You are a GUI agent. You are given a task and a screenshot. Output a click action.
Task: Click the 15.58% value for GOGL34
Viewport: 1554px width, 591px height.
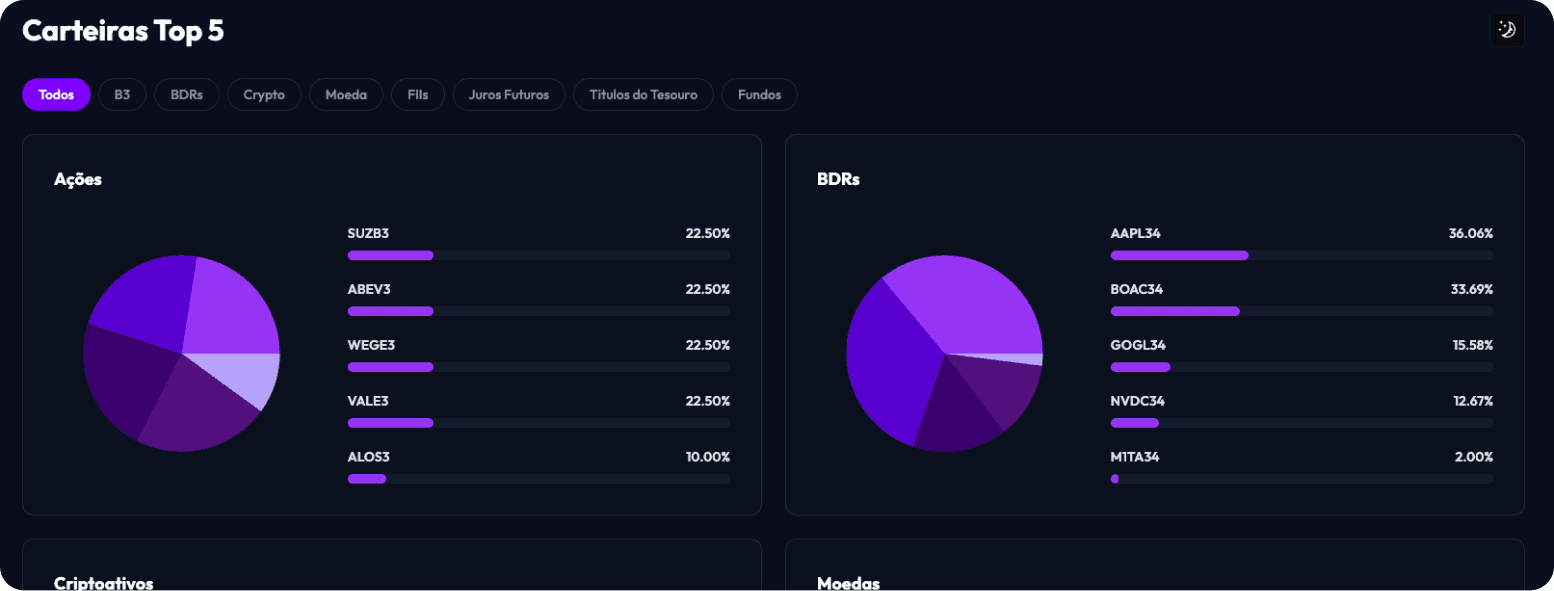[x=1472, y=345]
